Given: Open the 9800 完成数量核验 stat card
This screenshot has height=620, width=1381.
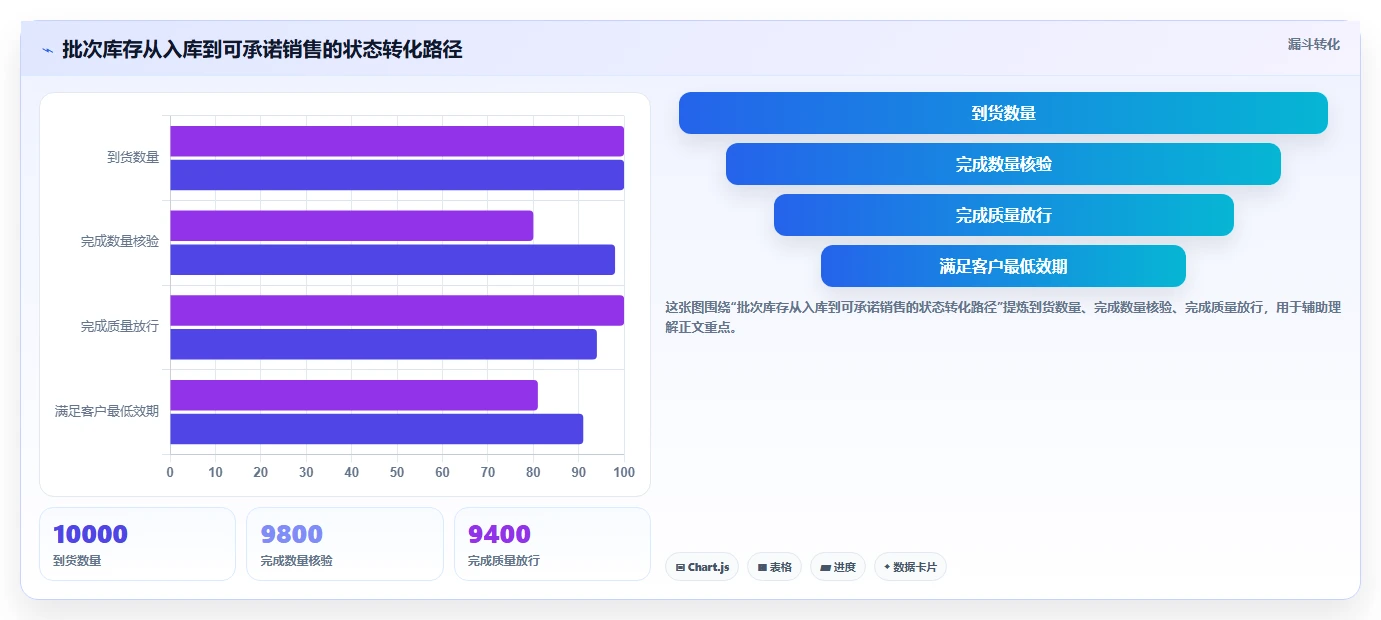Looking at the screenshot, I should point(345,544).
